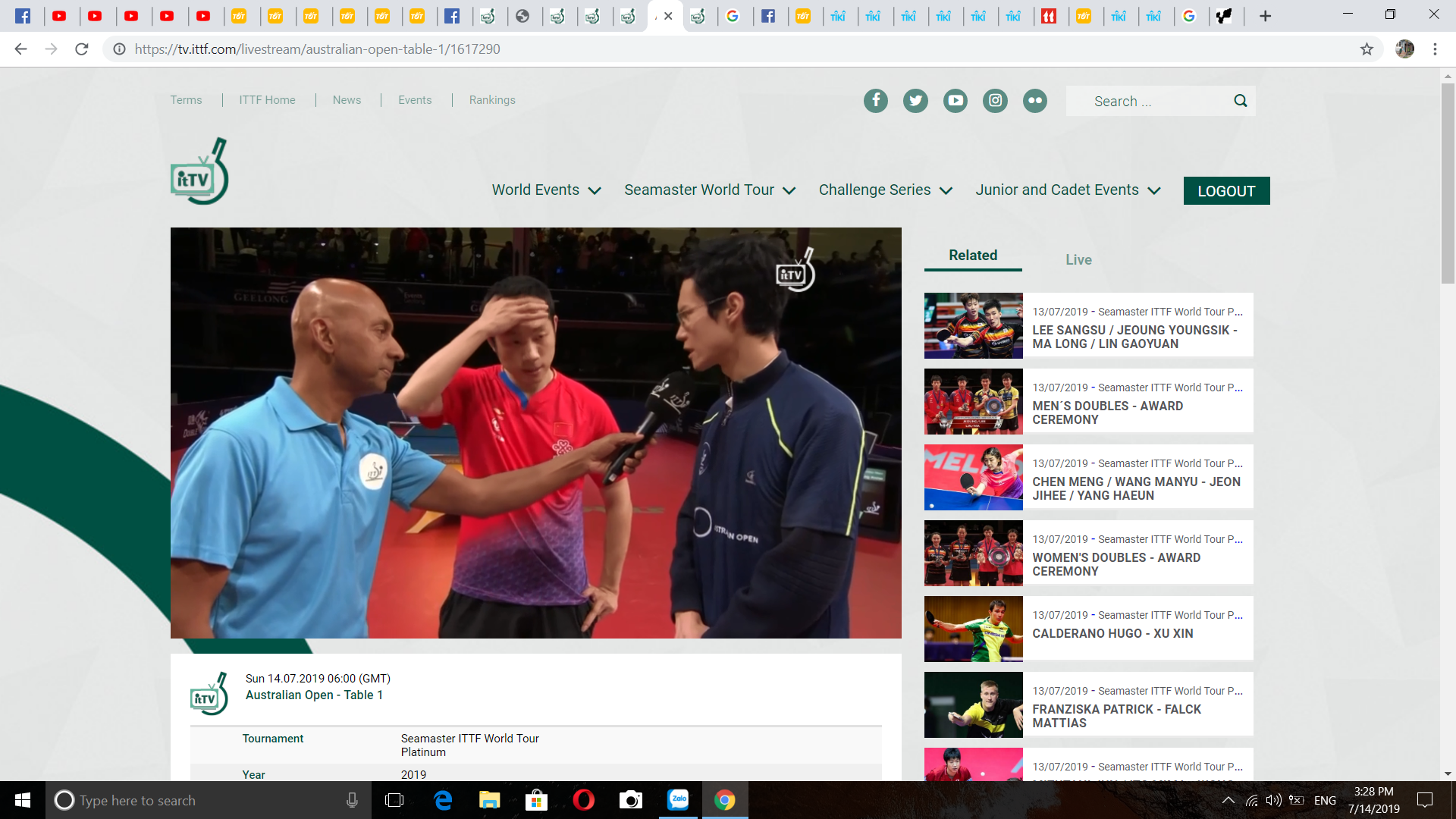
Task: Open Junior and Cadet Events dropdown
Action: (1068, 190)
